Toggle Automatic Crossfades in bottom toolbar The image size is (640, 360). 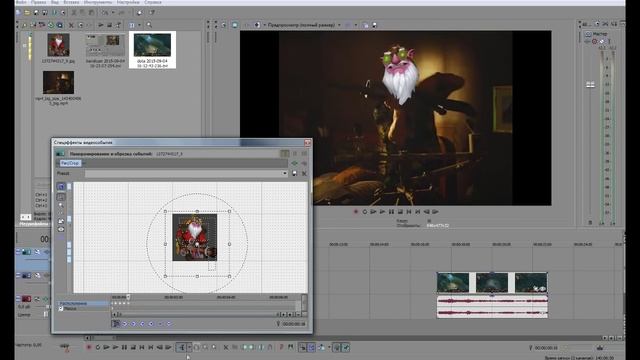[311, 347]
